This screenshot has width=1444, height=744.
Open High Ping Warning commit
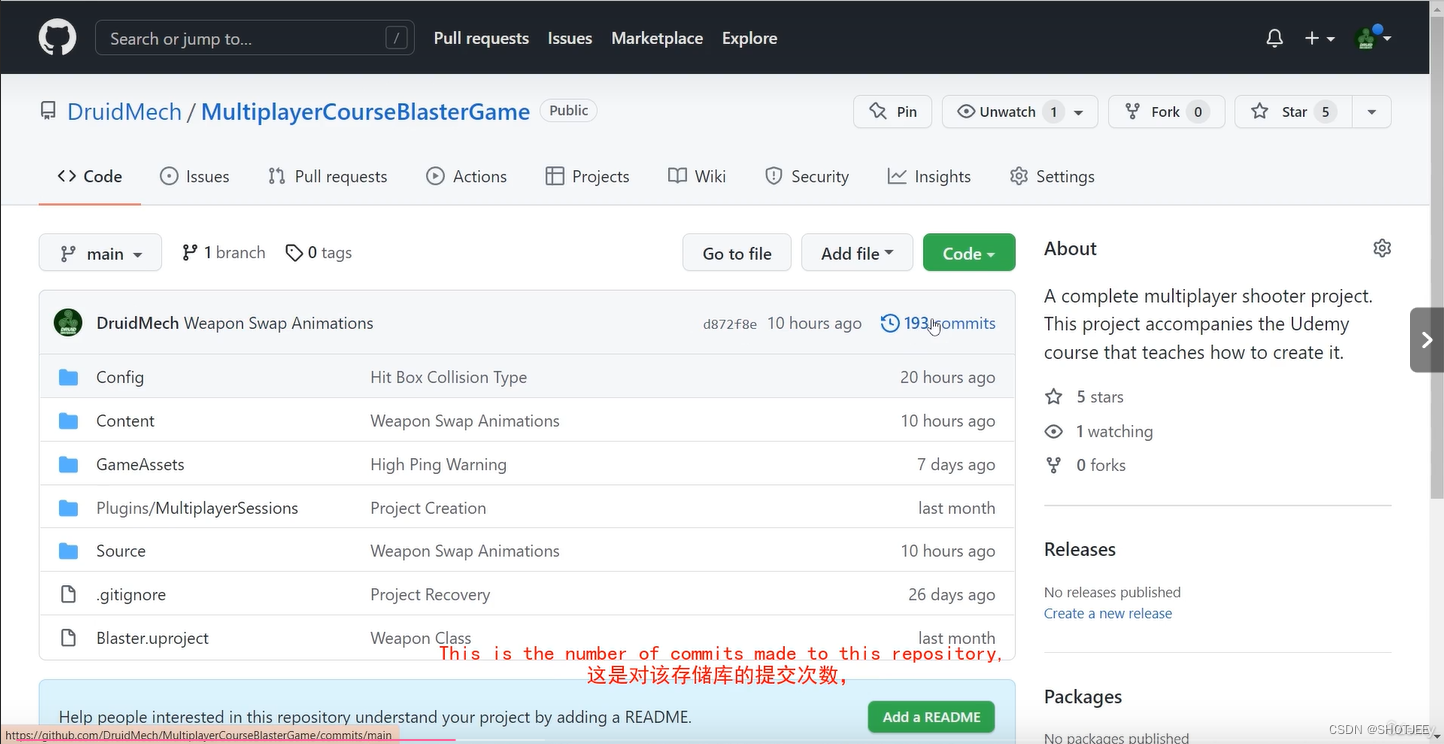tap(439, 464)
